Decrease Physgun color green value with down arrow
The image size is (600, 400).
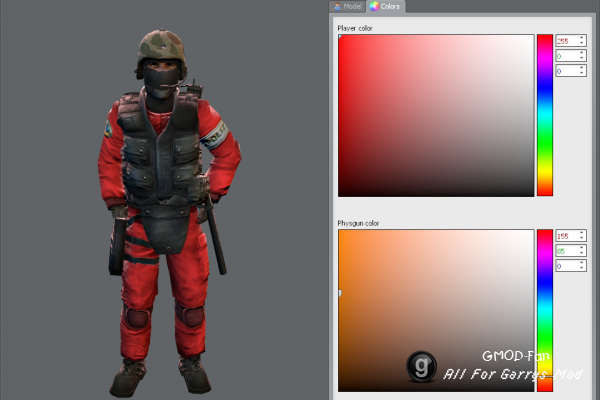pyautogui.click(x=582, y=253)
